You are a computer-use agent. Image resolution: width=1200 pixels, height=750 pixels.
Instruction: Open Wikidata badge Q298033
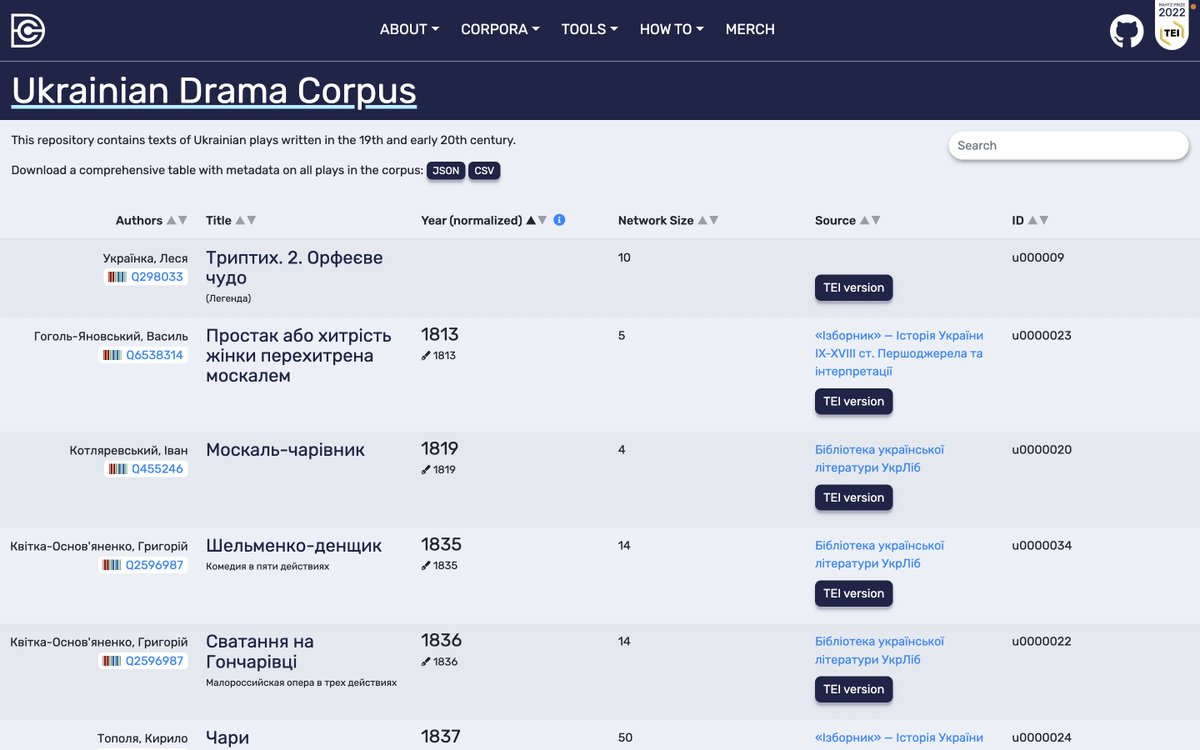tap(146, 277)
